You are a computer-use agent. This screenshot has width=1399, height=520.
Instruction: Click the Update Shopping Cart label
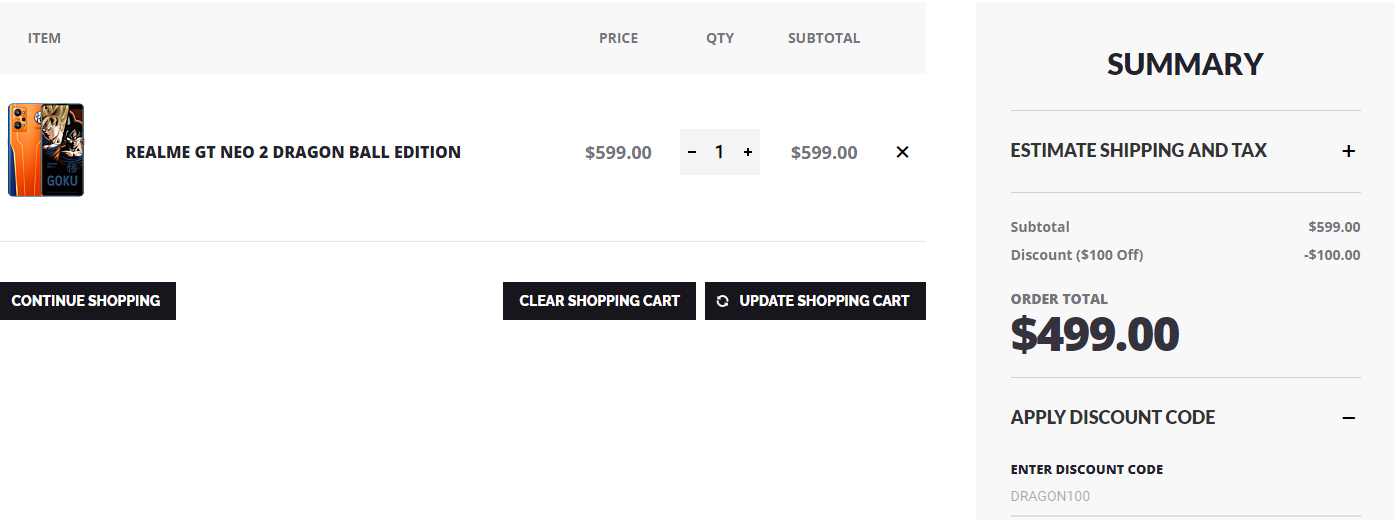(x=824, y=301)
